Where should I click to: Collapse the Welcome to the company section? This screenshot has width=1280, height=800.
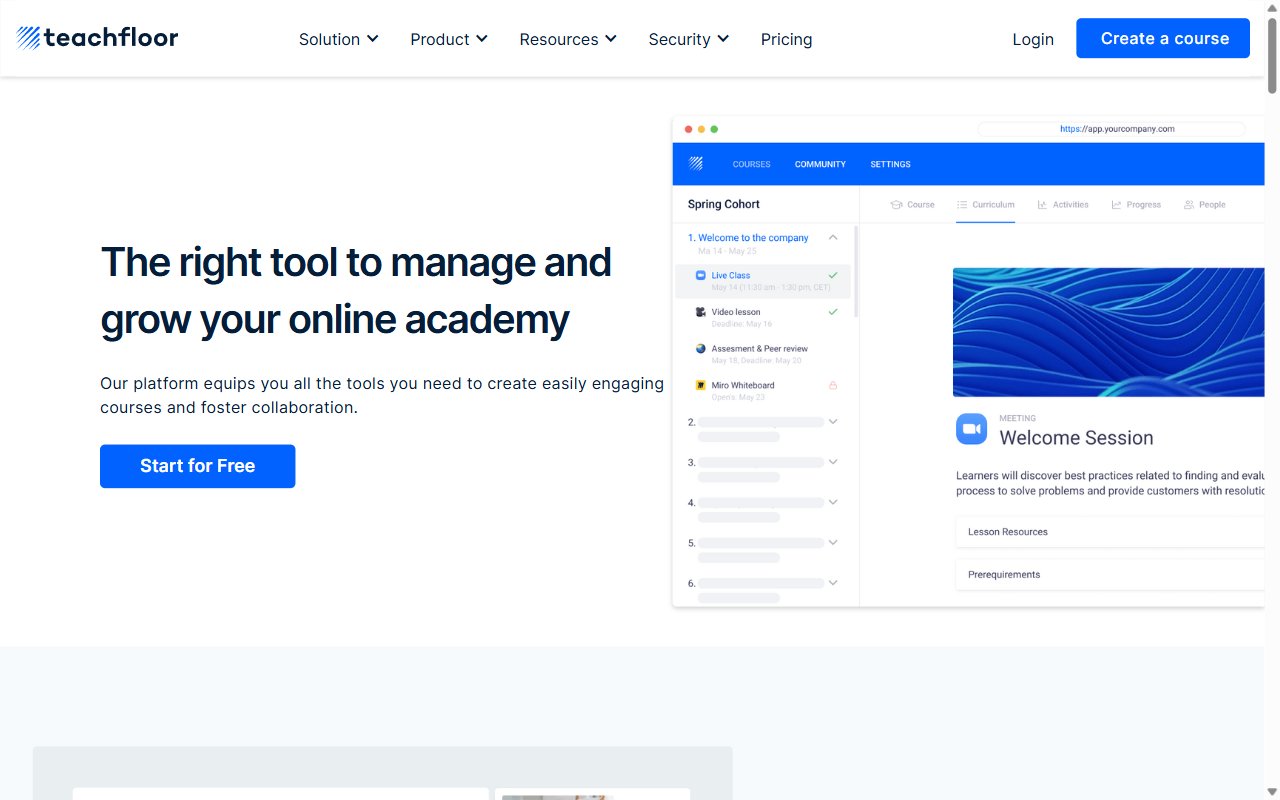[833, 238]
